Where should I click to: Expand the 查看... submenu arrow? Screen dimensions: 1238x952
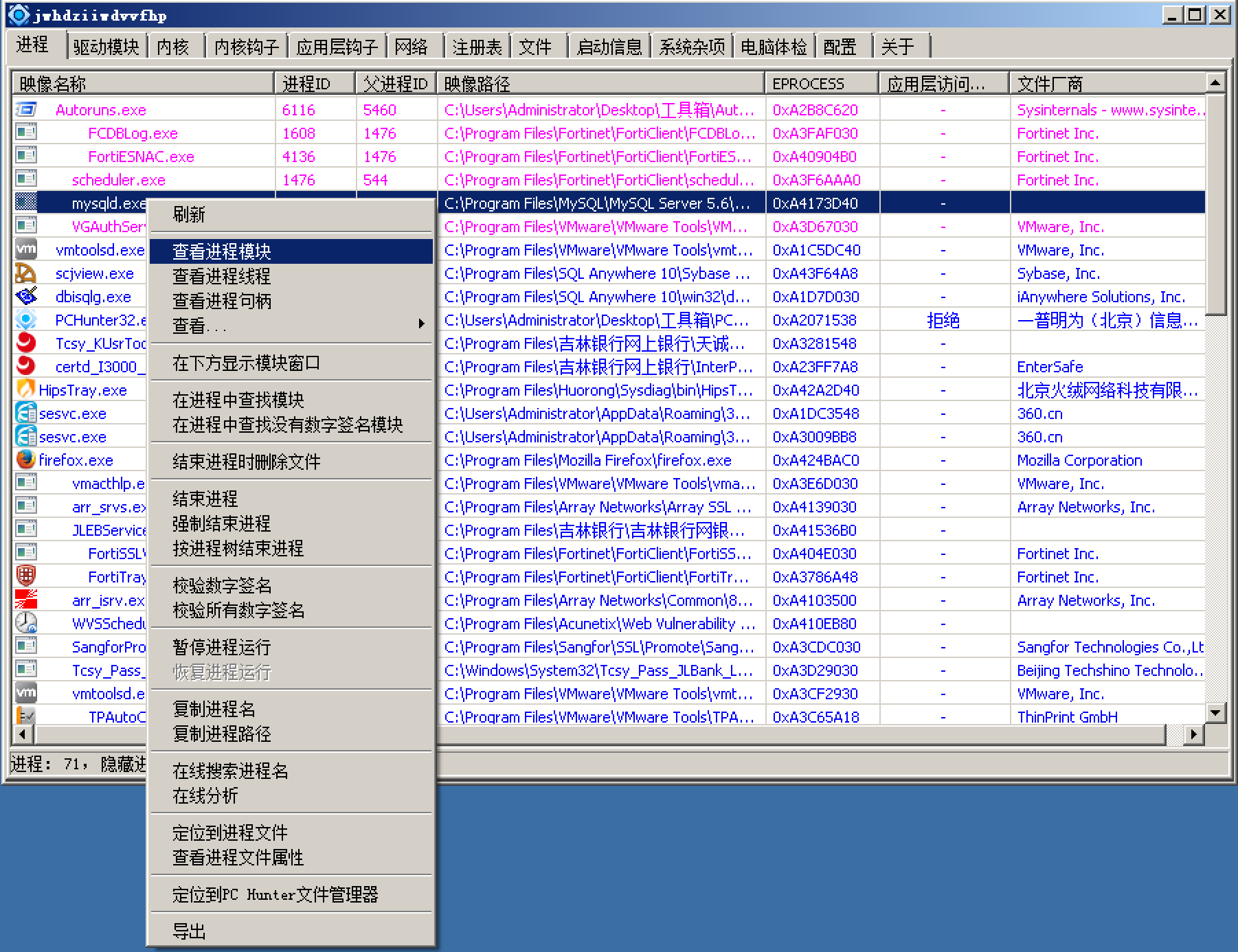pyautogui.click(x=421, y=324)
